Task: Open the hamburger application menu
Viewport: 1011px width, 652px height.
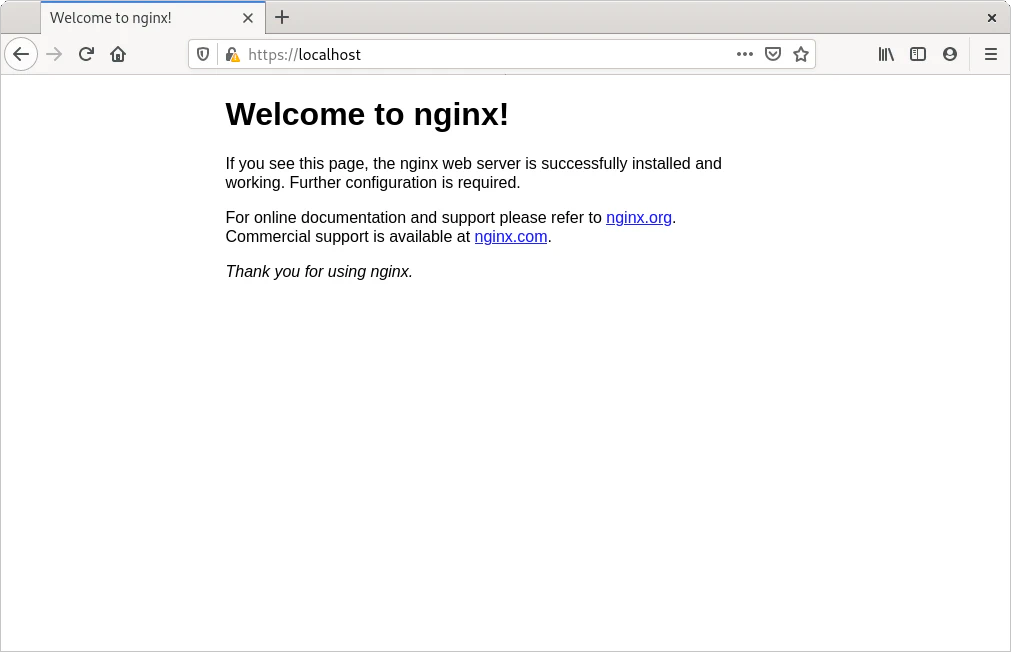Action: 991,54
